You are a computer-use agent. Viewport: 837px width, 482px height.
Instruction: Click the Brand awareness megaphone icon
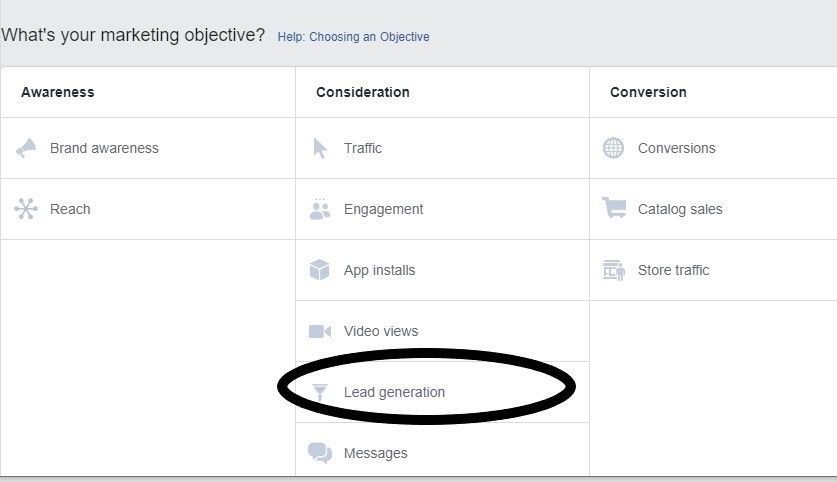point(26,148)
